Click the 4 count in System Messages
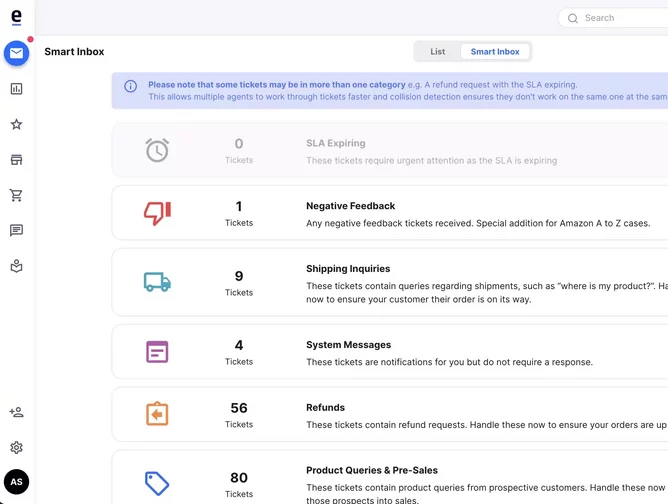The image size is (668, 504). (x=239, y=345)
